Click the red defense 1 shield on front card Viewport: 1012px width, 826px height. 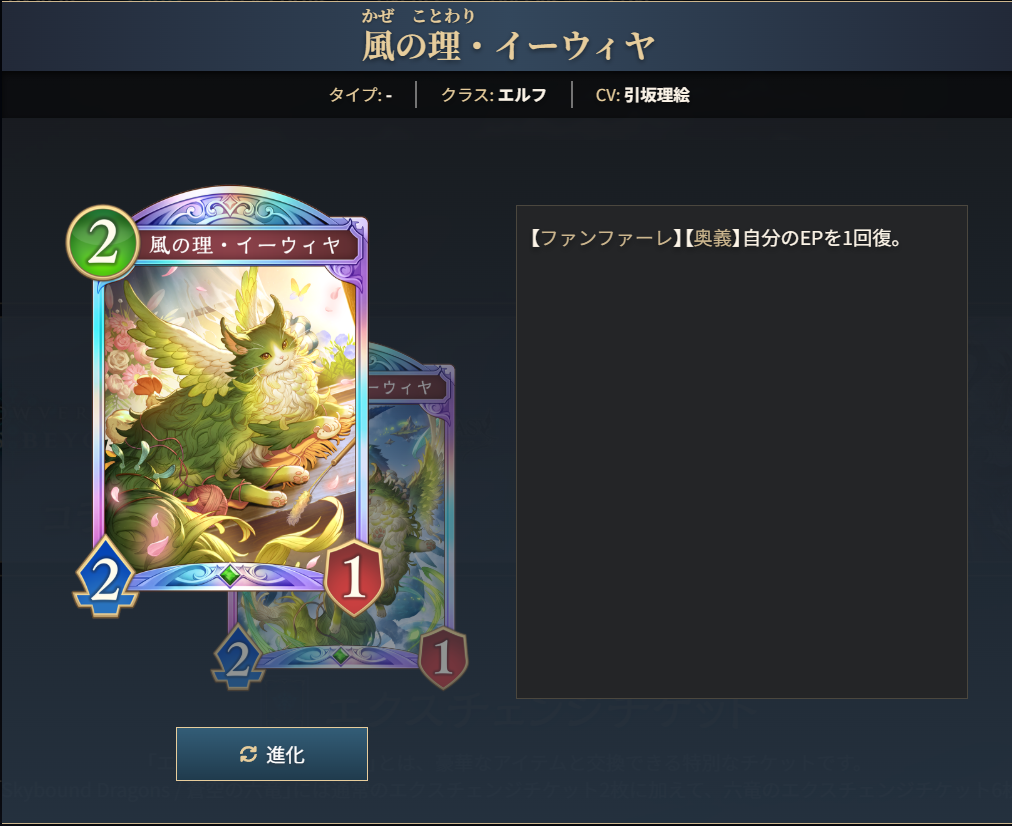(x=354, y=578)
